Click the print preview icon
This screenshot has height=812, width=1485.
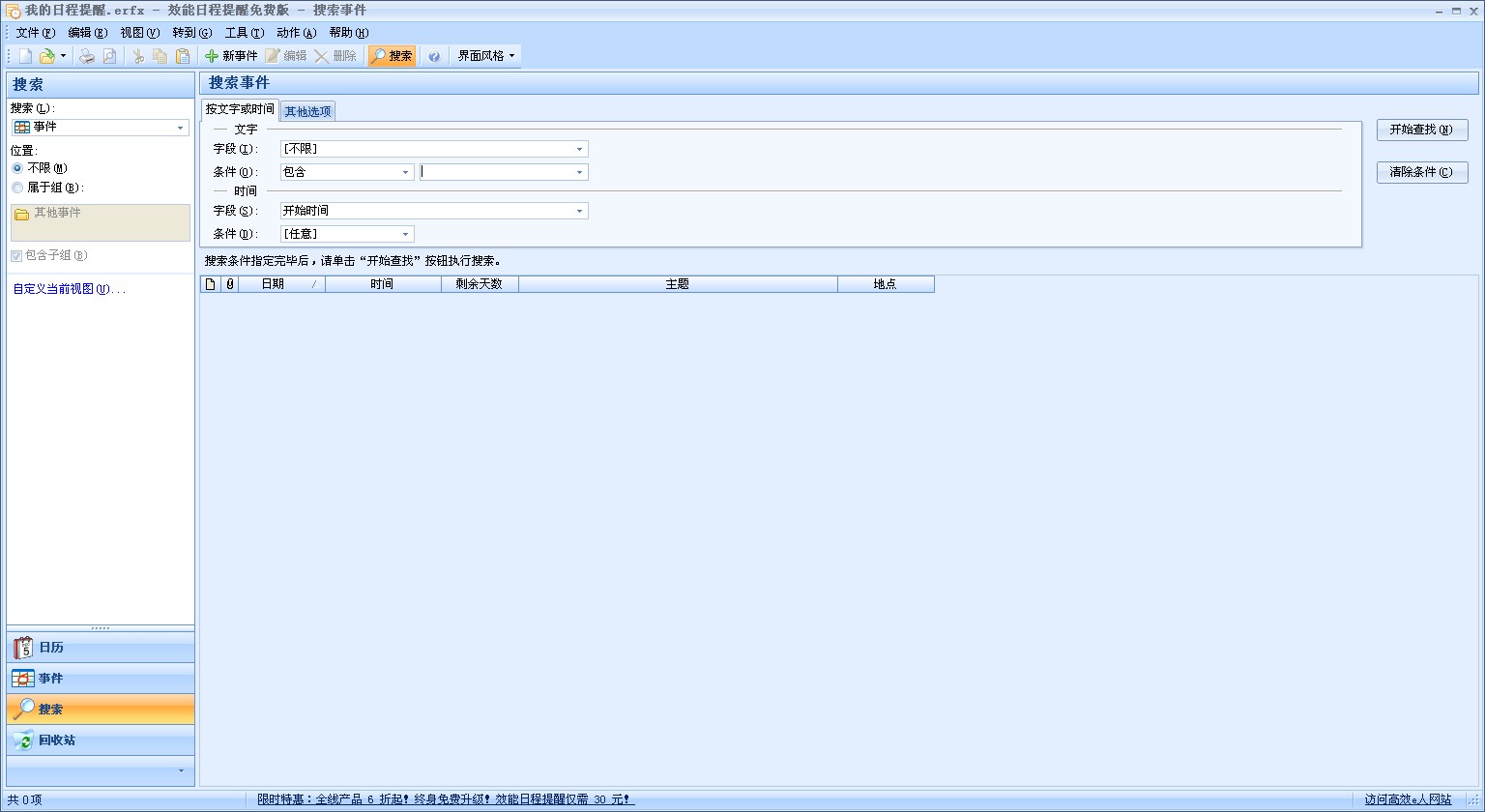(109, 56)
